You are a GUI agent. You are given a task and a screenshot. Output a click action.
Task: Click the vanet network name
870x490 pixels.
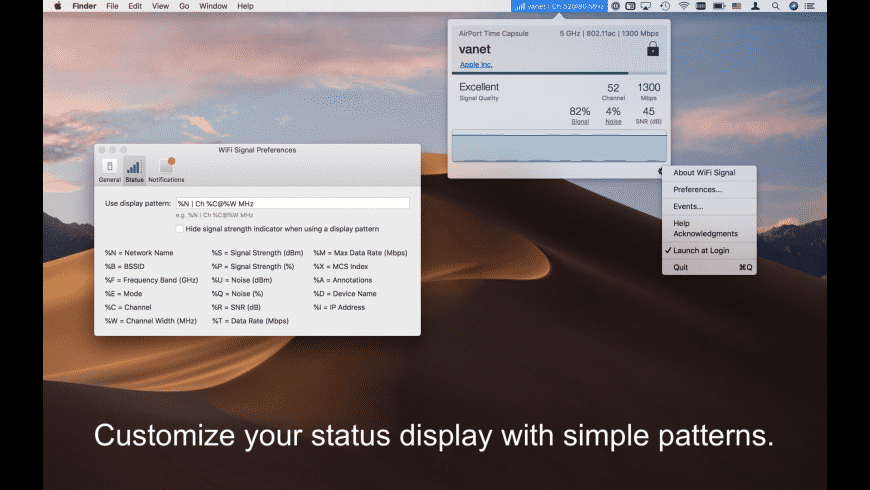tap(474, 49)
